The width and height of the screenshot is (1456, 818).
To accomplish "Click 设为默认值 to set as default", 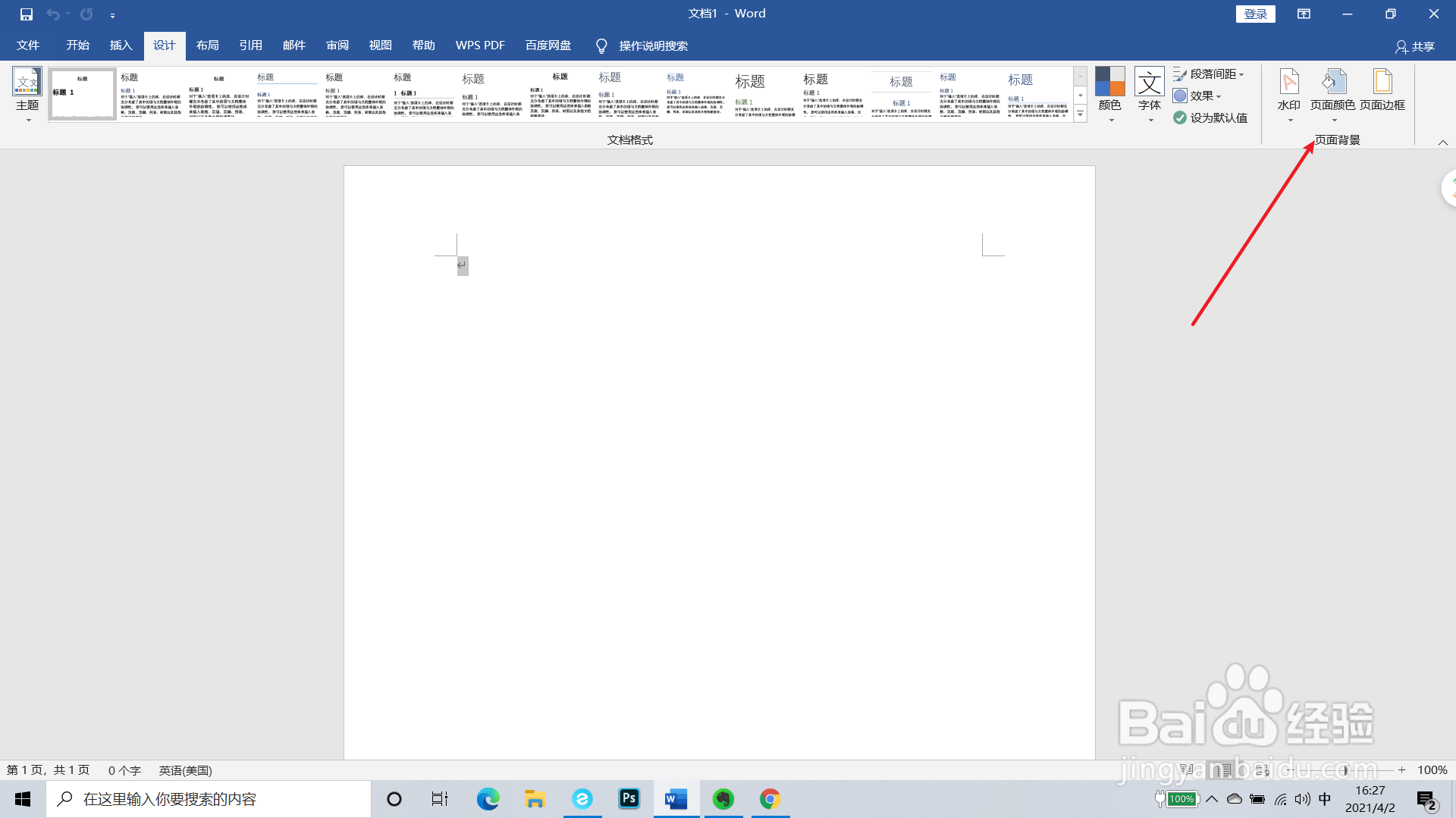I will [1210, 118].
